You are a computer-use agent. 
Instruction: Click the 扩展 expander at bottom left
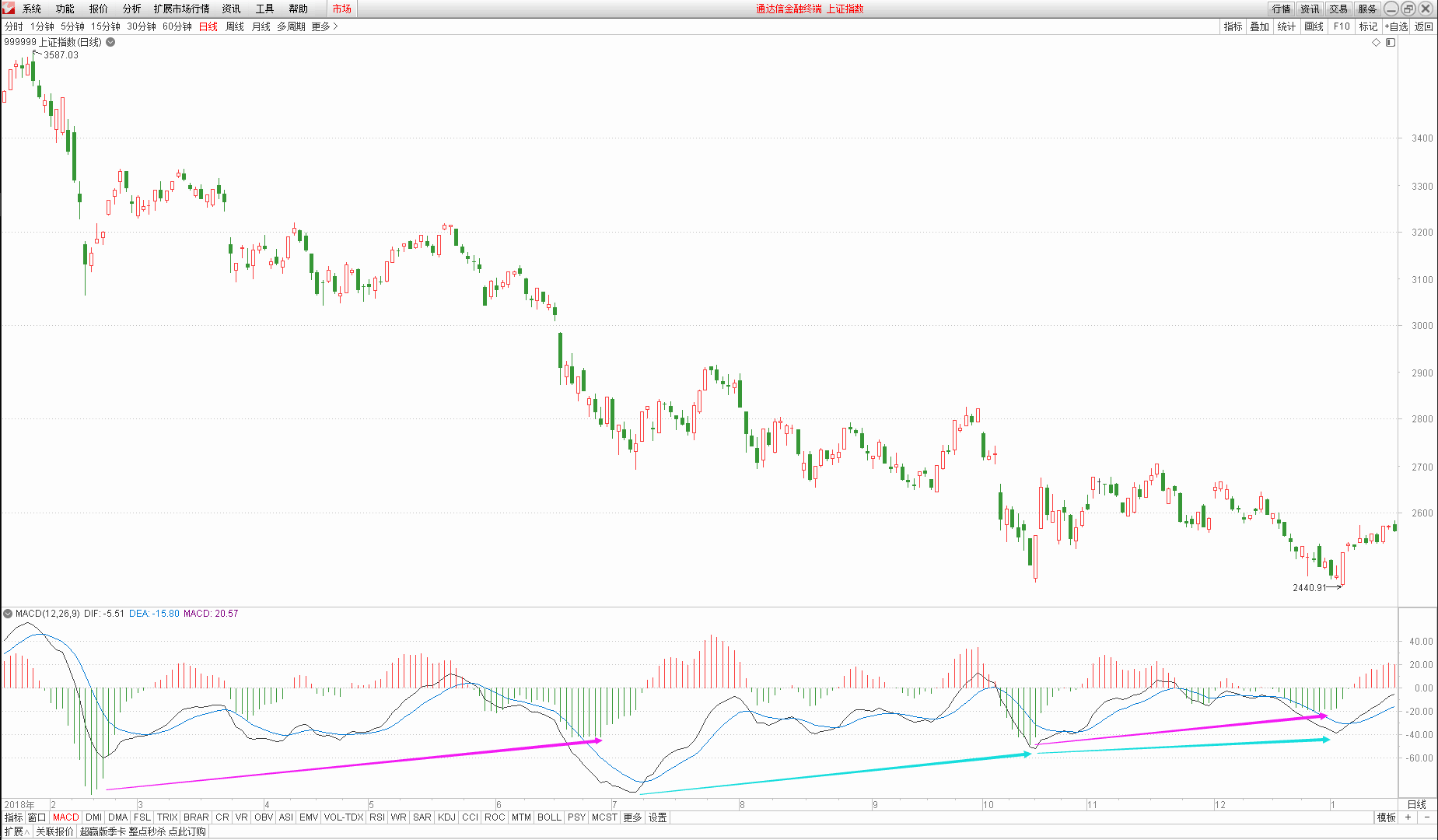pyautogui.click(x=16, y=831)
